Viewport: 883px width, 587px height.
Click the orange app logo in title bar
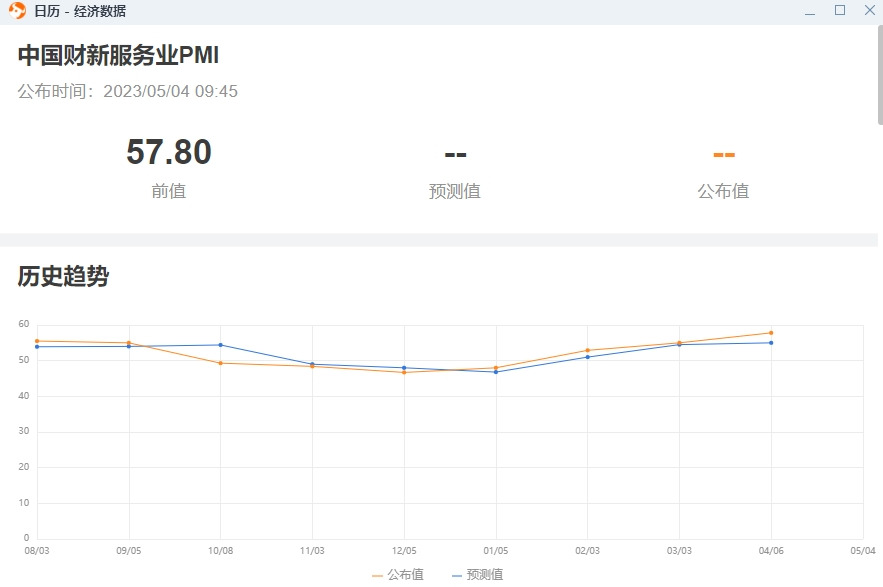[17, 11]
